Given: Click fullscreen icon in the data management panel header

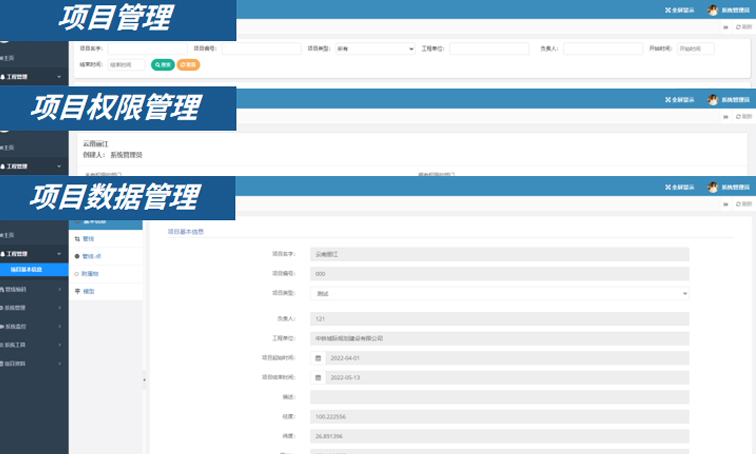Looking at the screenshot, I should (x=668, y=187).
